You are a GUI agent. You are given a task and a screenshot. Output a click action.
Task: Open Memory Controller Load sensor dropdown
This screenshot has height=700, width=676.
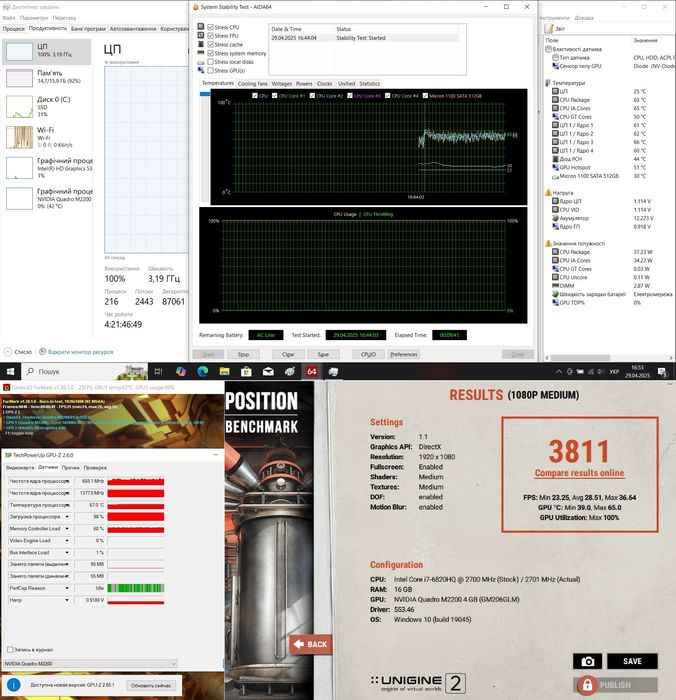67,529
